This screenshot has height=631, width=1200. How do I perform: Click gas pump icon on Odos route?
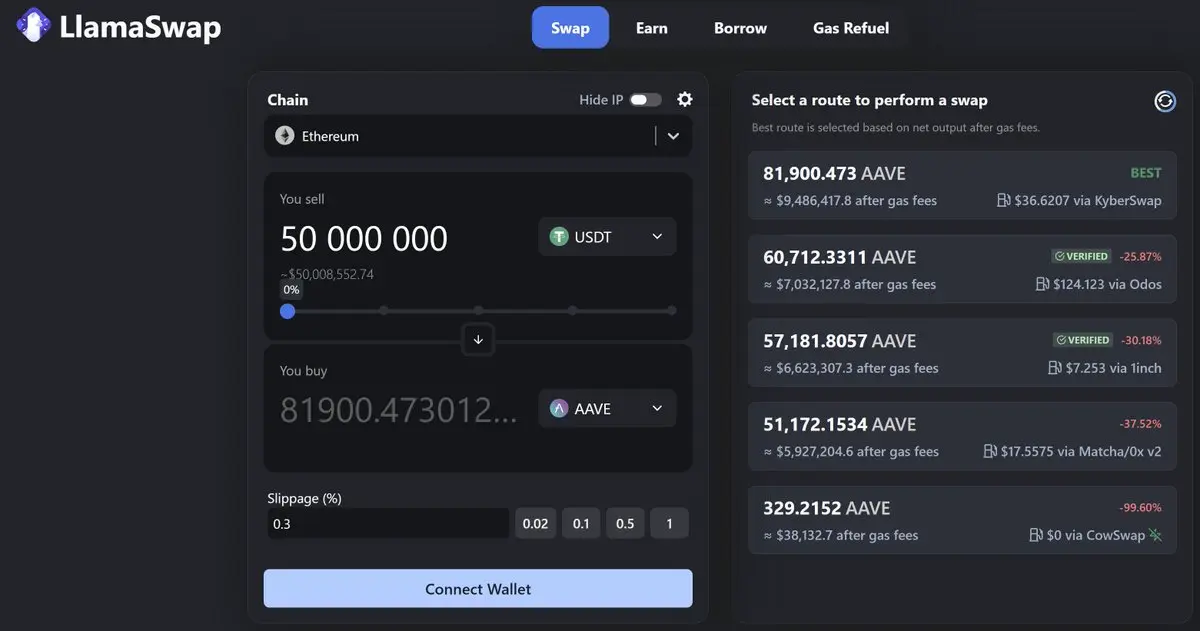click(1043, 284)
